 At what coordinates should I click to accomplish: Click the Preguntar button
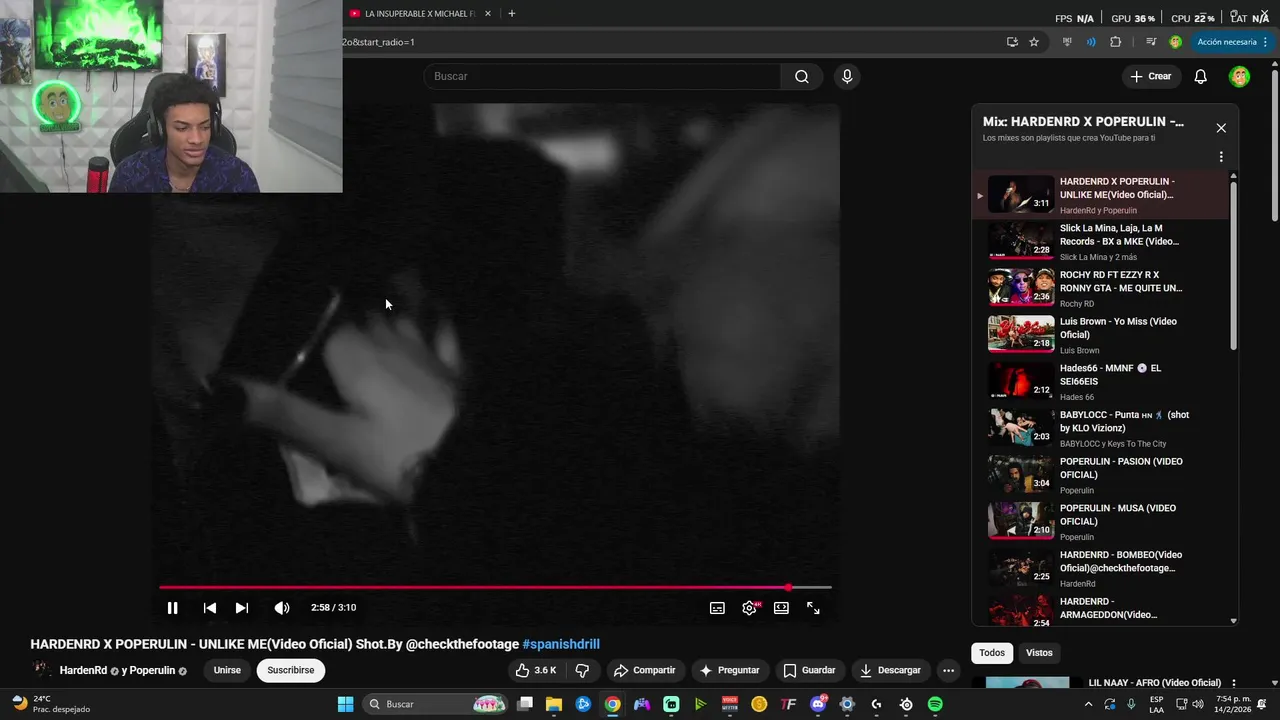729,670
